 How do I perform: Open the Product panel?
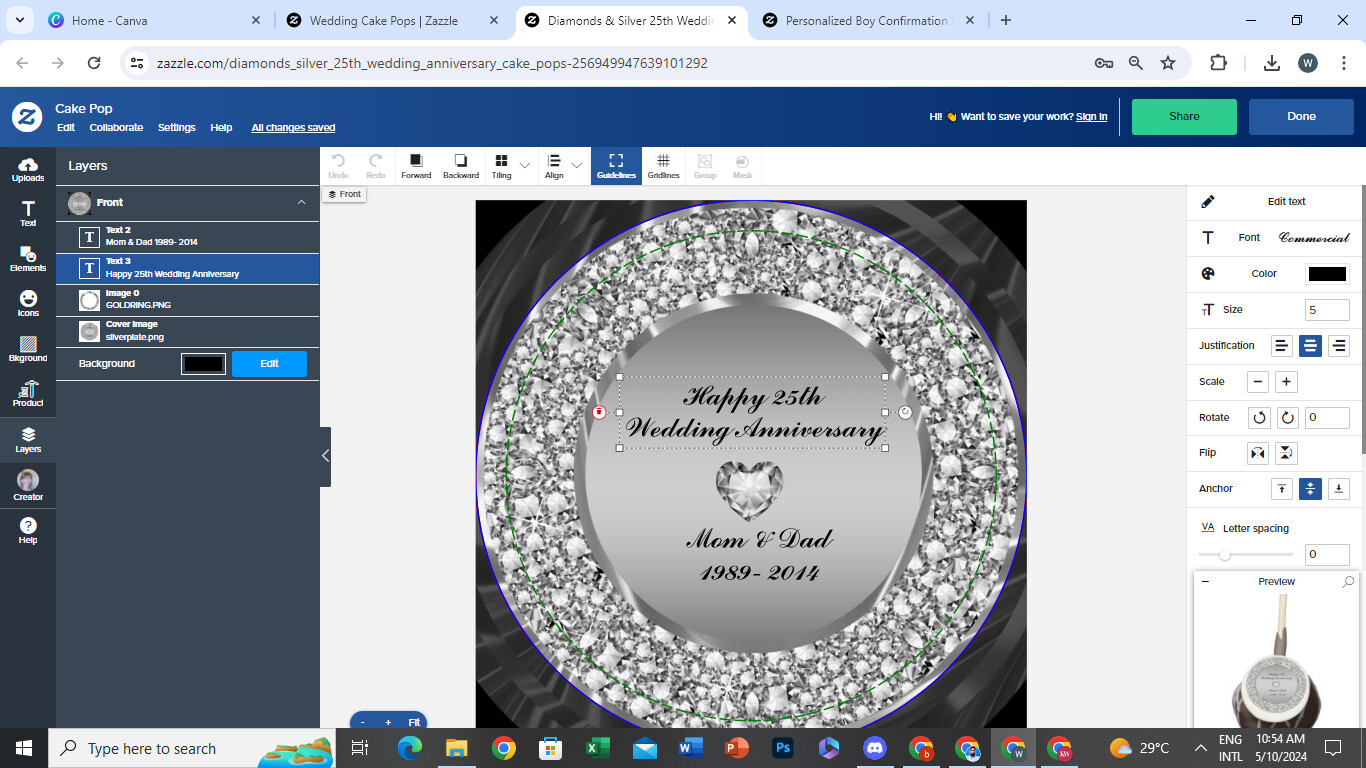tap(28, 394)
